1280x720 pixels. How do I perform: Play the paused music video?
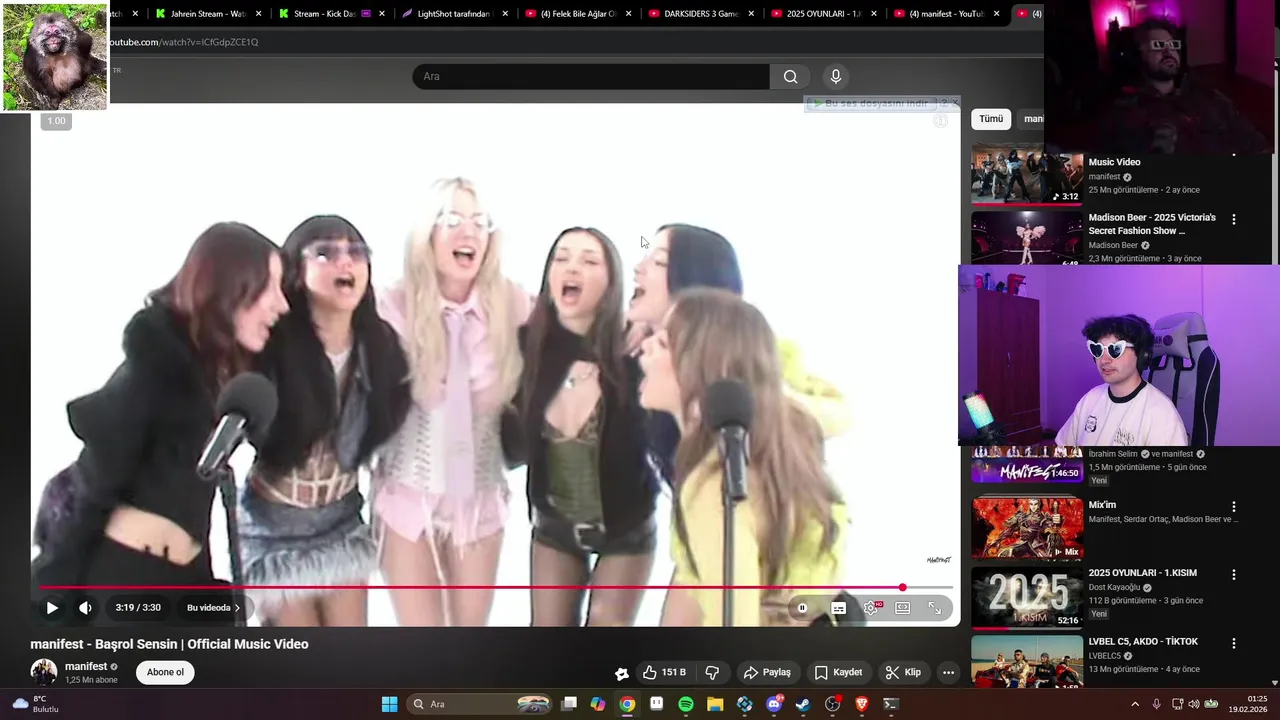52,607
